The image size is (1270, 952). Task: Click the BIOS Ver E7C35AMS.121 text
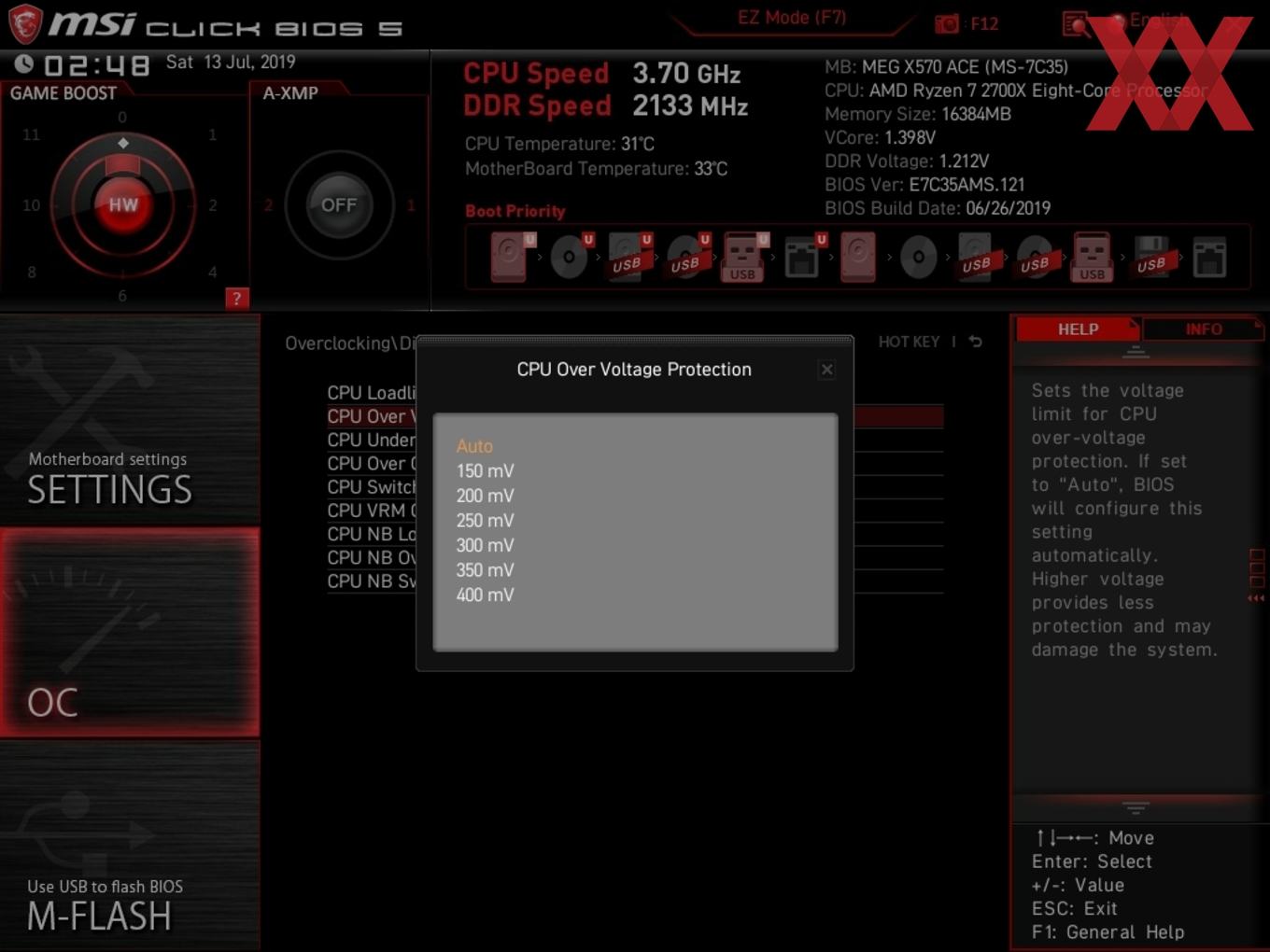(924, 185)
